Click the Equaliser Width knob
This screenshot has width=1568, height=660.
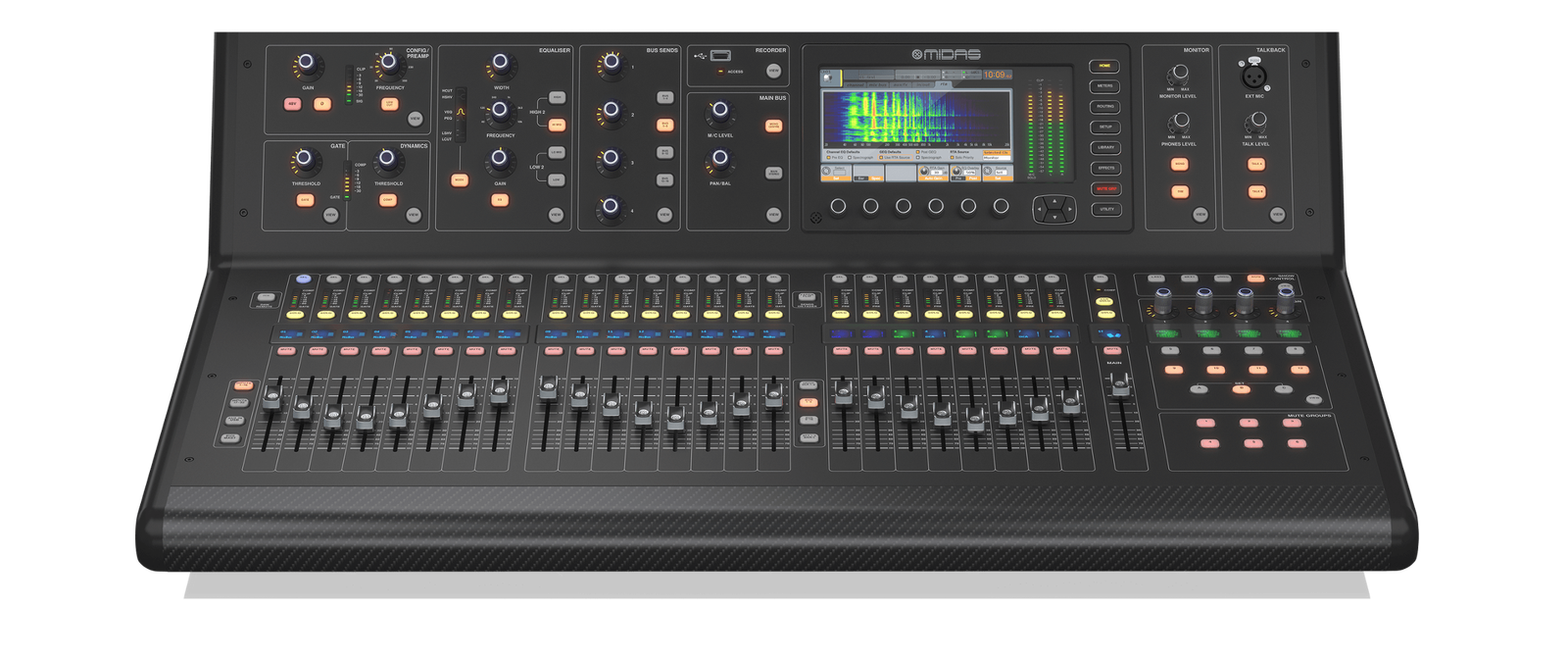[501, 66]
